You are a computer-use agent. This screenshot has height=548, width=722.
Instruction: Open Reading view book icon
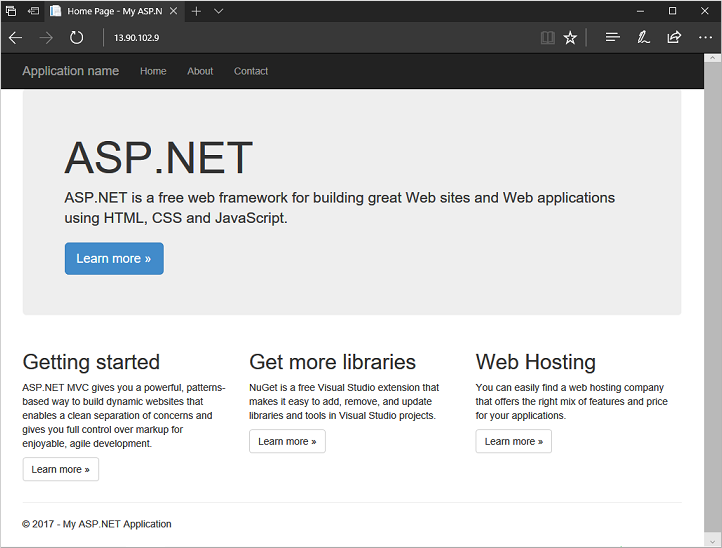pos(547,38)
